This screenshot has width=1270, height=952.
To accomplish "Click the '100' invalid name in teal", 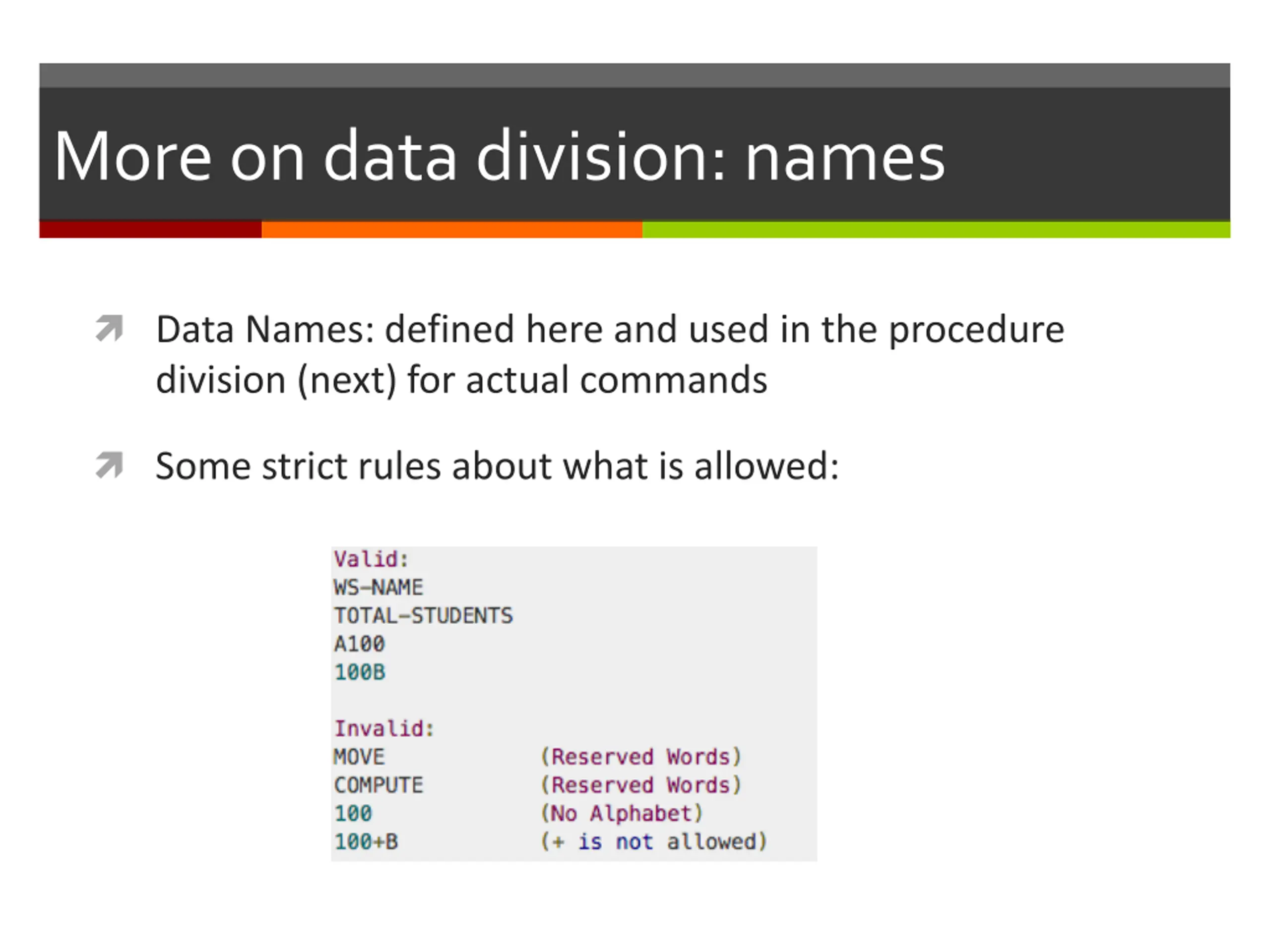I will tap(353, 813).
